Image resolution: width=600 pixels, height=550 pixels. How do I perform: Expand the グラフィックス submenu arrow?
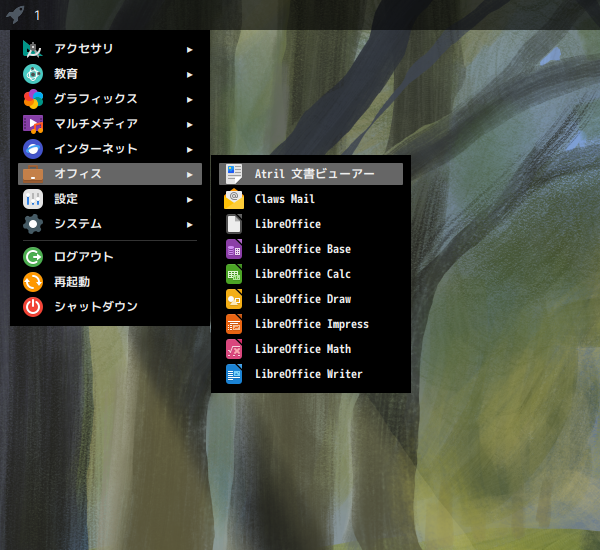pos(189,100)
